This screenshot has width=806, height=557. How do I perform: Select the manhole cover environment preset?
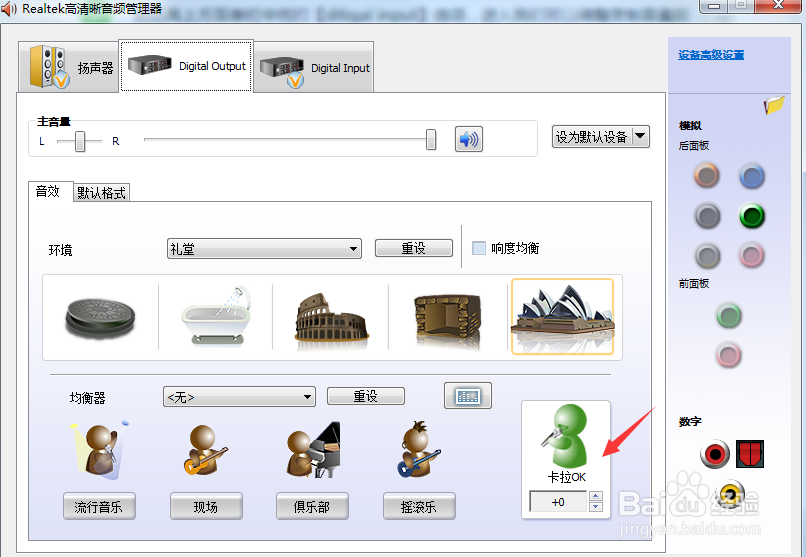[x=101, y=317]
